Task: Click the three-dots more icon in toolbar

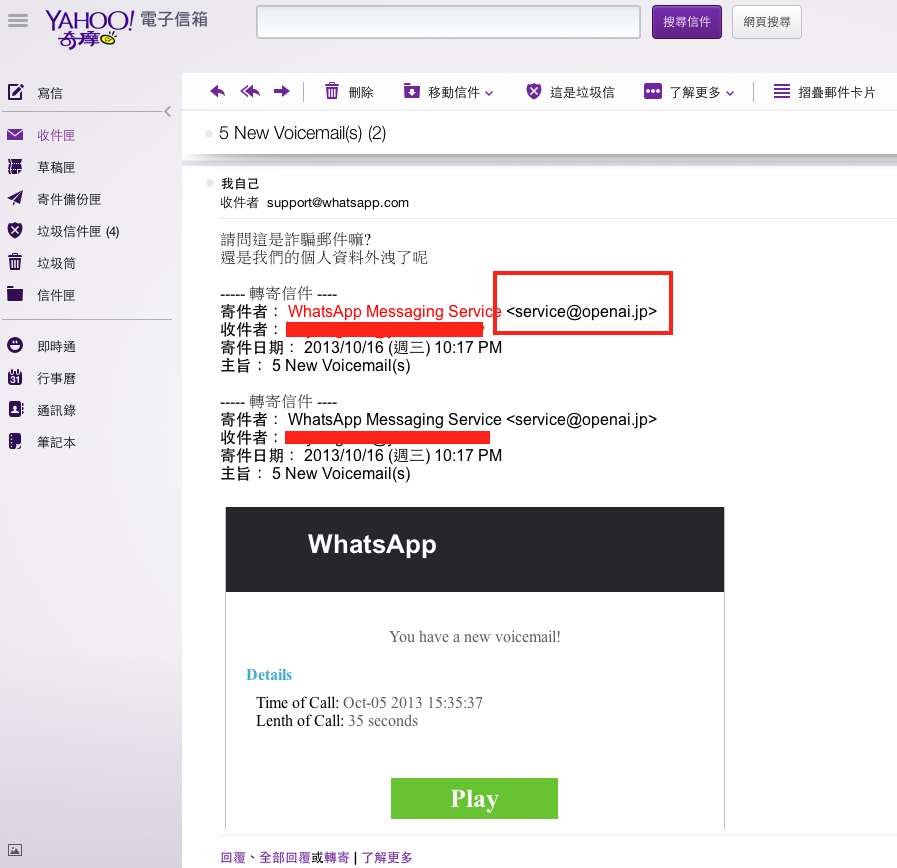Action: coord(653,91)
